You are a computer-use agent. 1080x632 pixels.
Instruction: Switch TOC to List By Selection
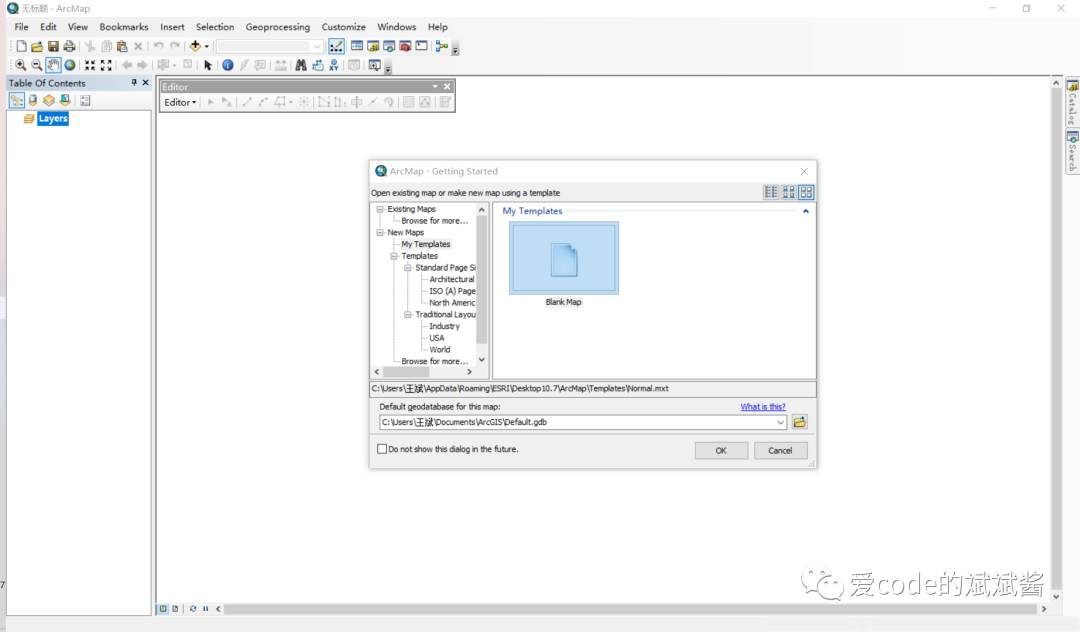(65, 101)
